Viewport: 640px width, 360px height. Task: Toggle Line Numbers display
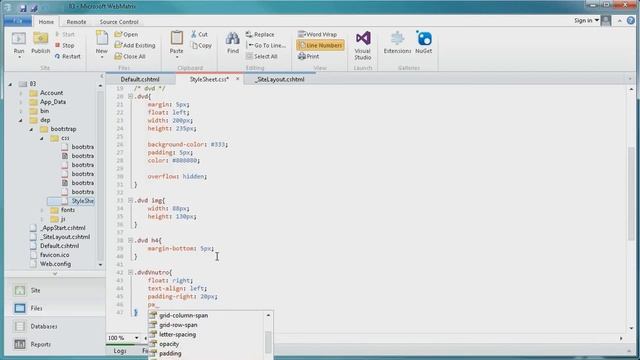point(320,45)
